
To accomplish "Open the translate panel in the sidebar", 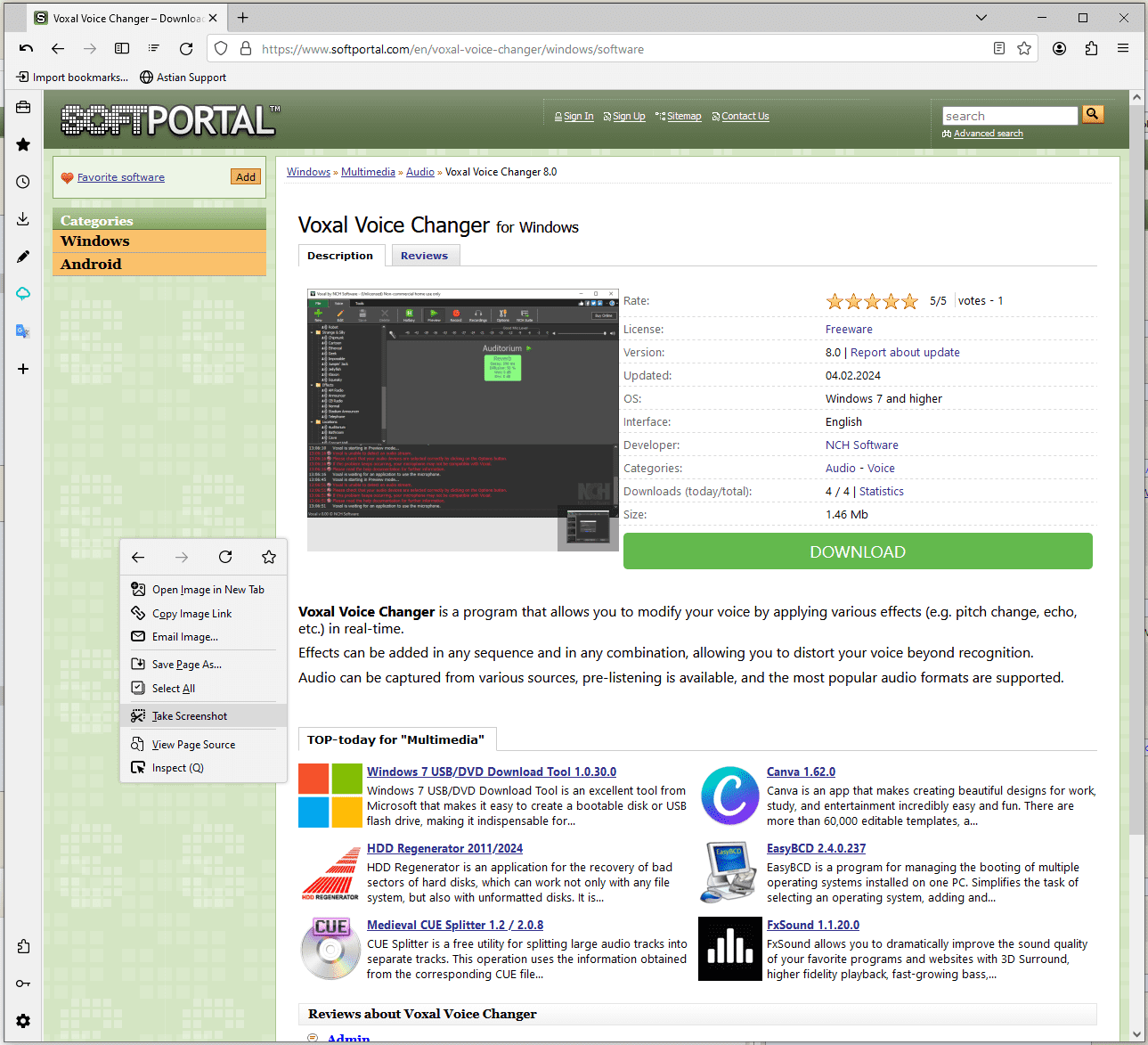I will coord(23,331).
